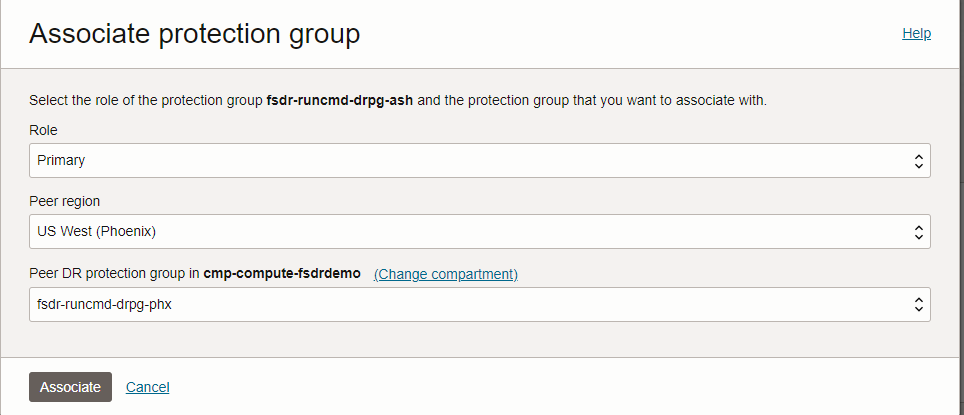Click the Change compartment link
The width and height of the screenshot is (964, 415).
point(445,274)
